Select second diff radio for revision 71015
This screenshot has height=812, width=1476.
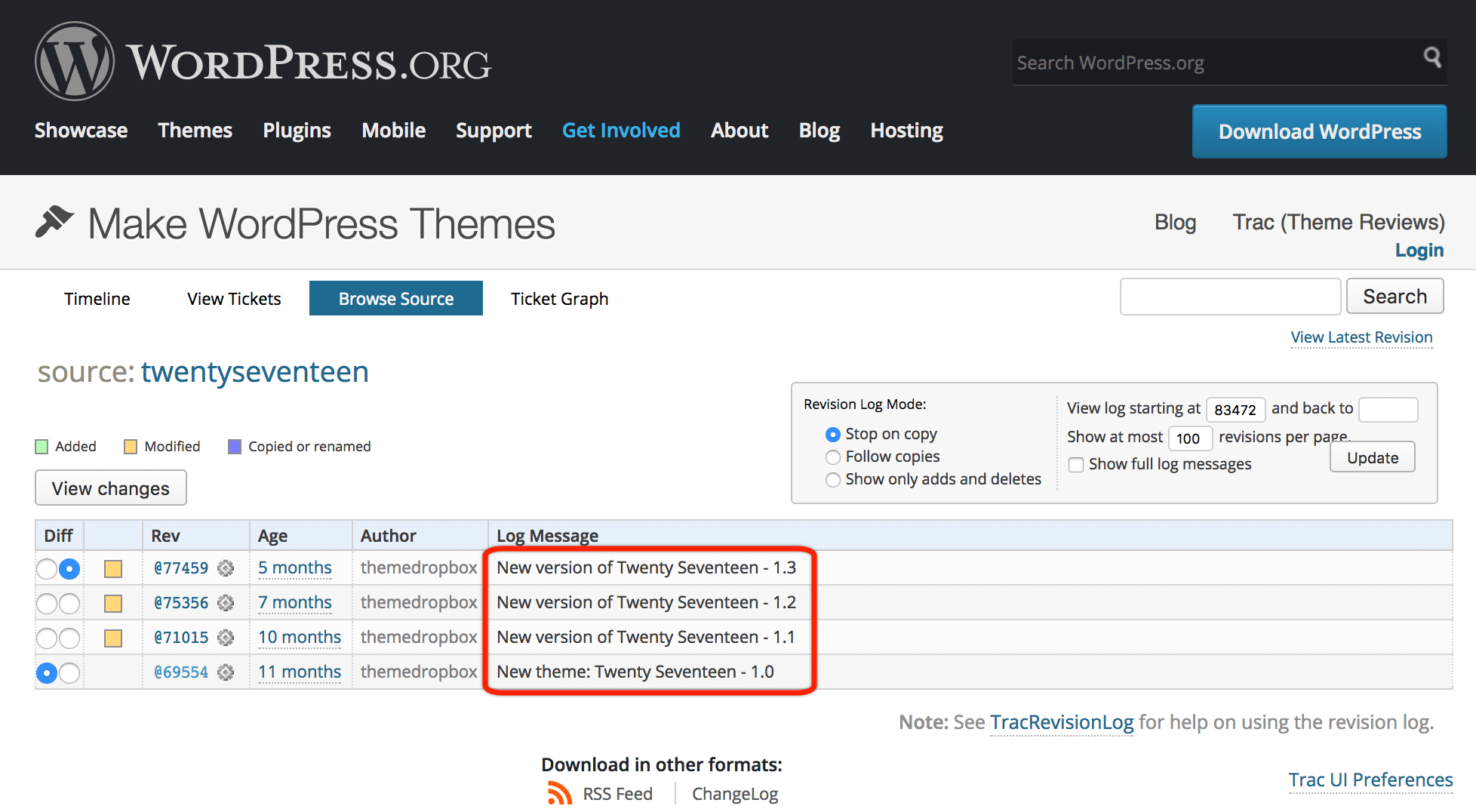69,638
